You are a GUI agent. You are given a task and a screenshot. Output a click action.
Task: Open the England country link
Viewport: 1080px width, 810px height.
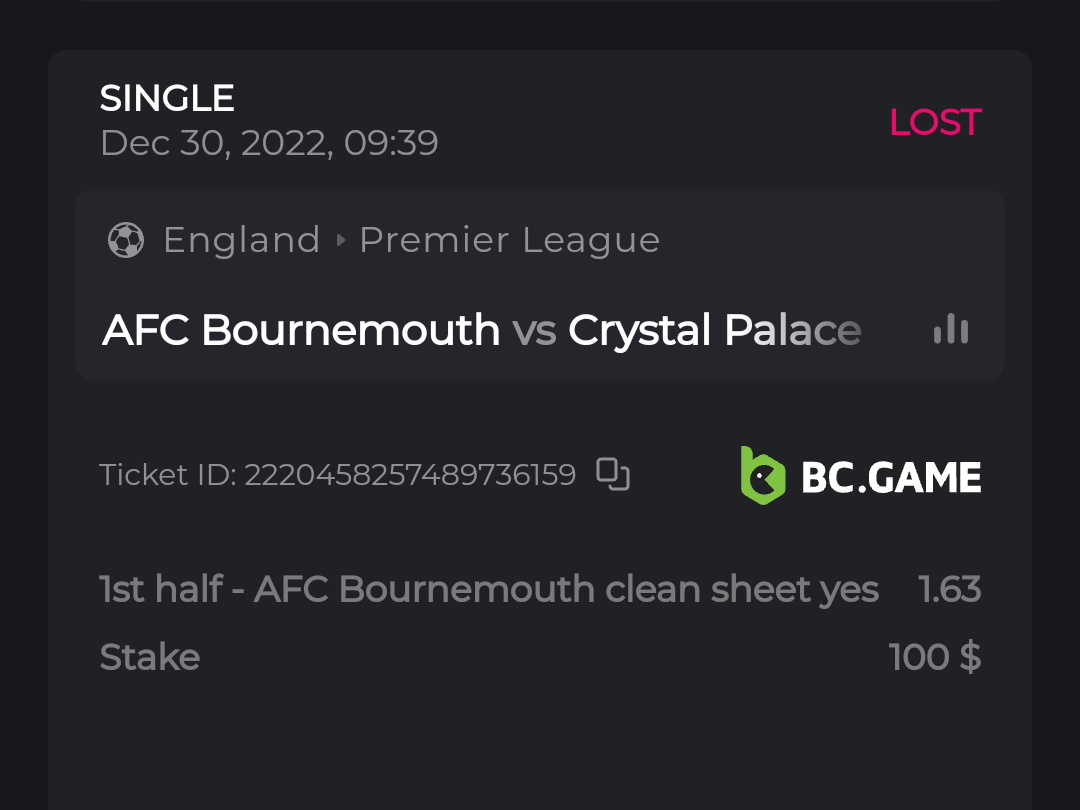(x=241, y=240)
